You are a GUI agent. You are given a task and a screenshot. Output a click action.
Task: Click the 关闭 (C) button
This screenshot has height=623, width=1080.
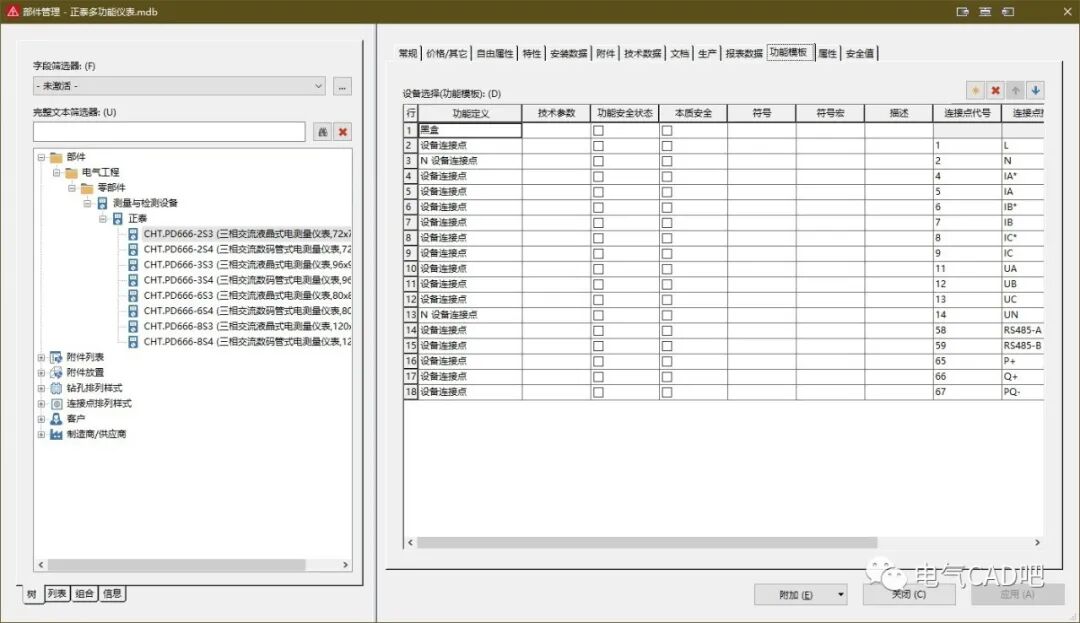click(909, 594)
